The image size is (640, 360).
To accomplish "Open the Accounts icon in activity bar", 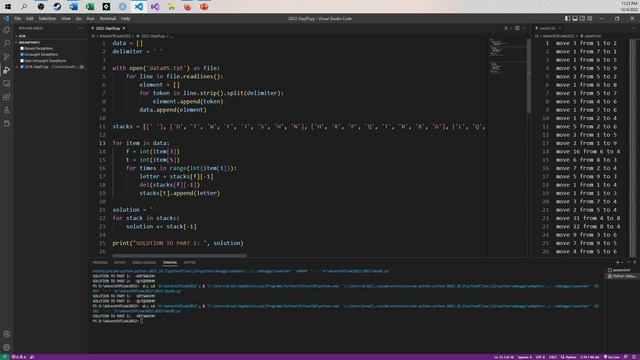I will click(x=7, y=334).
